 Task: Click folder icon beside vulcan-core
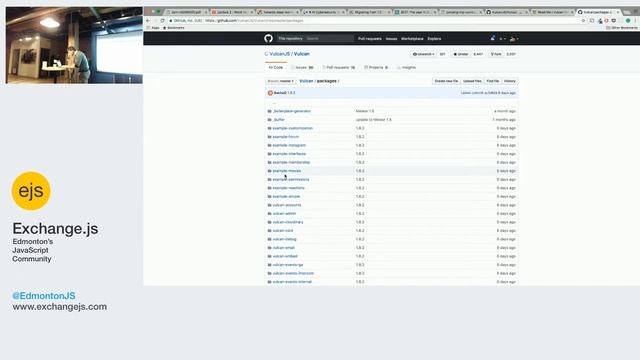point(269,231)
